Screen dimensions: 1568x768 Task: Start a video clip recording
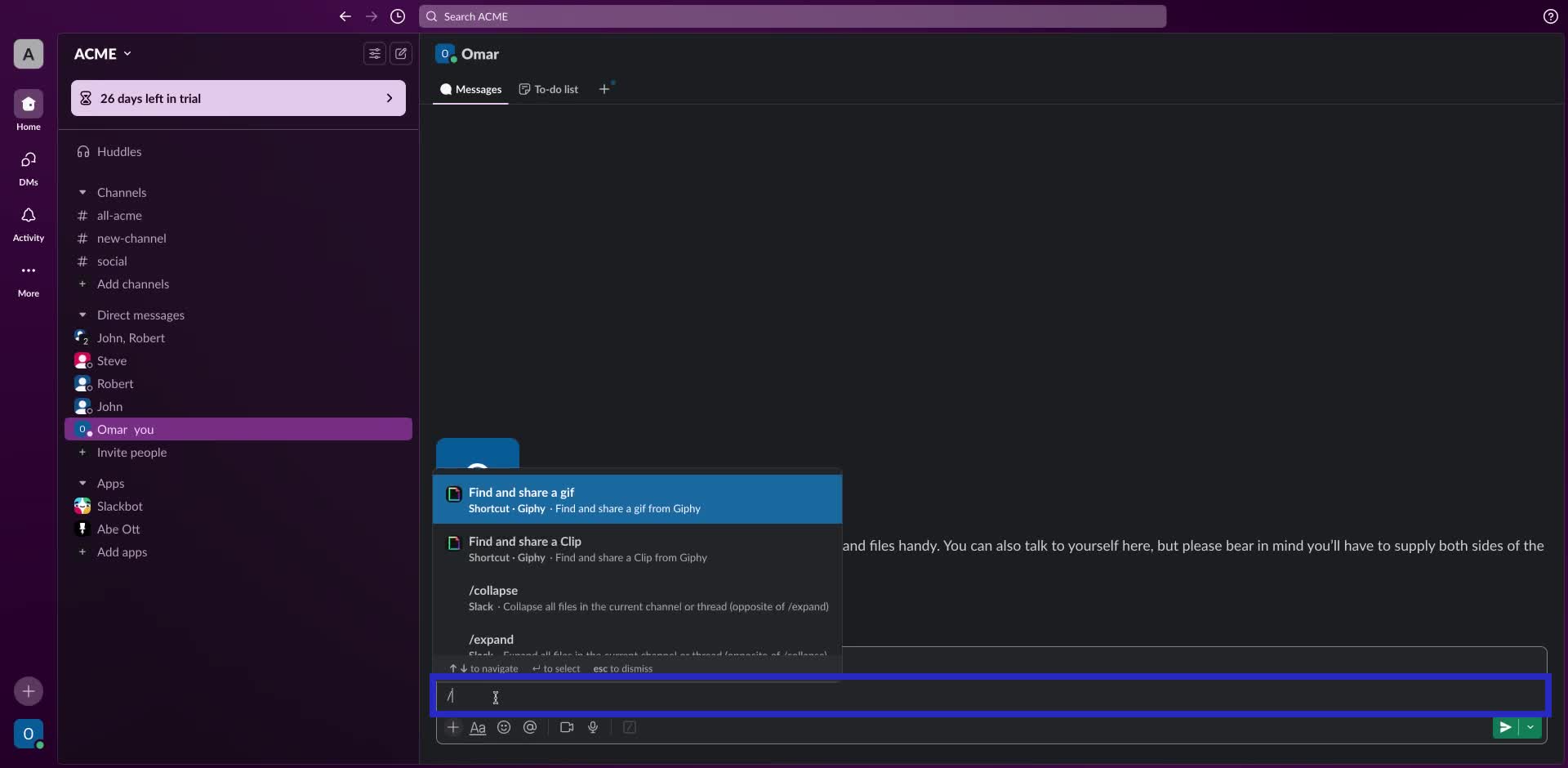tap(567, 727)
